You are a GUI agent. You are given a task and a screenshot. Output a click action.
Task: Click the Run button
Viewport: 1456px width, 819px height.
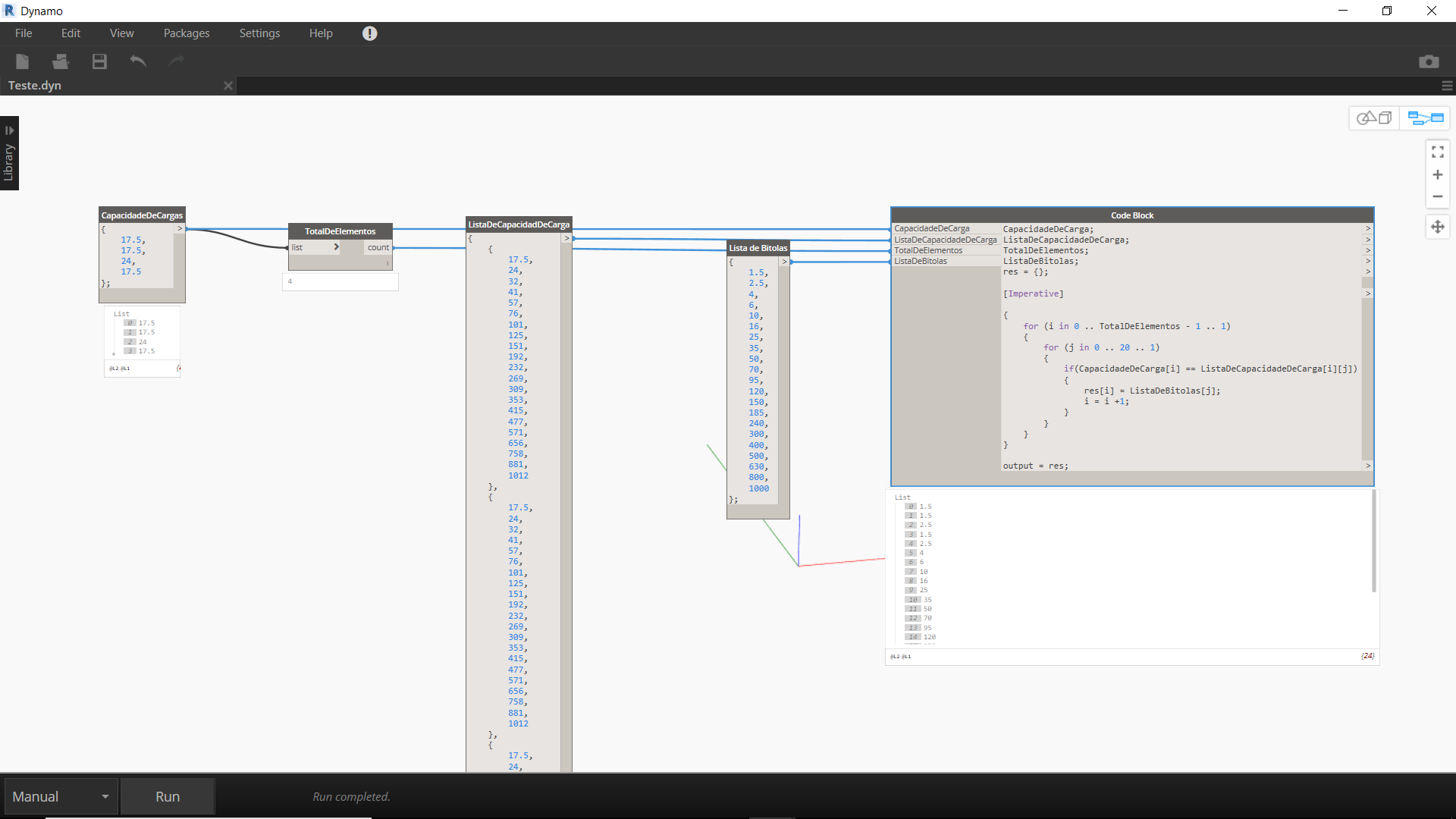[168, 797]
